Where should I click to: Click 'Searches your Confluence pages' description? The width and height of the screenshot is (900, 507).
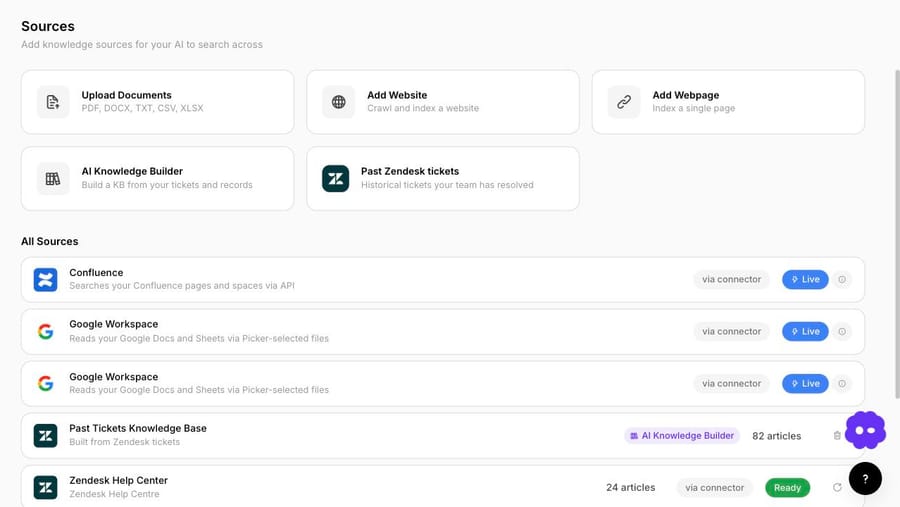click(182, 285)
